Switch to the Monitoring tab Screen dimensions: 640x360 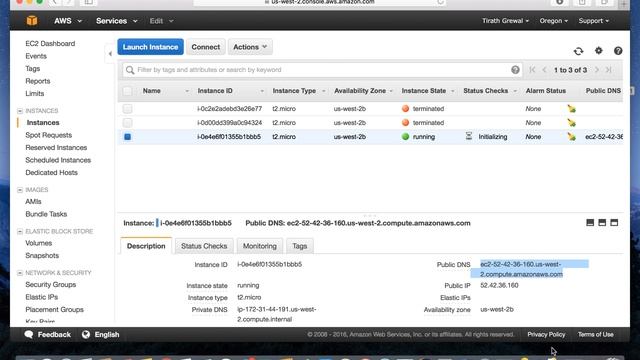coord(260,246)
